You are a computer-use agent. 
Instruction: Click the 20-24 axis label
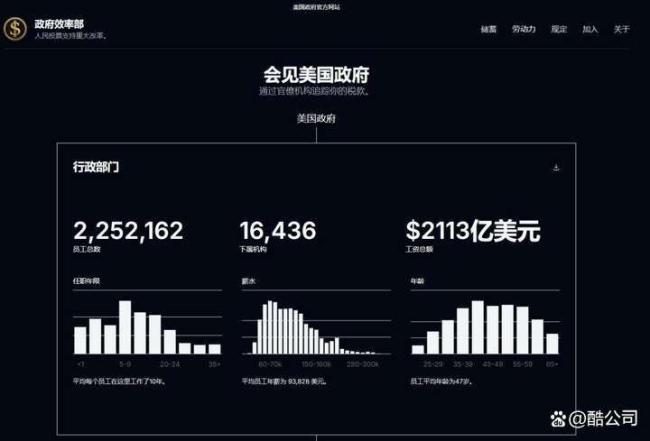(x=170, y=364)
